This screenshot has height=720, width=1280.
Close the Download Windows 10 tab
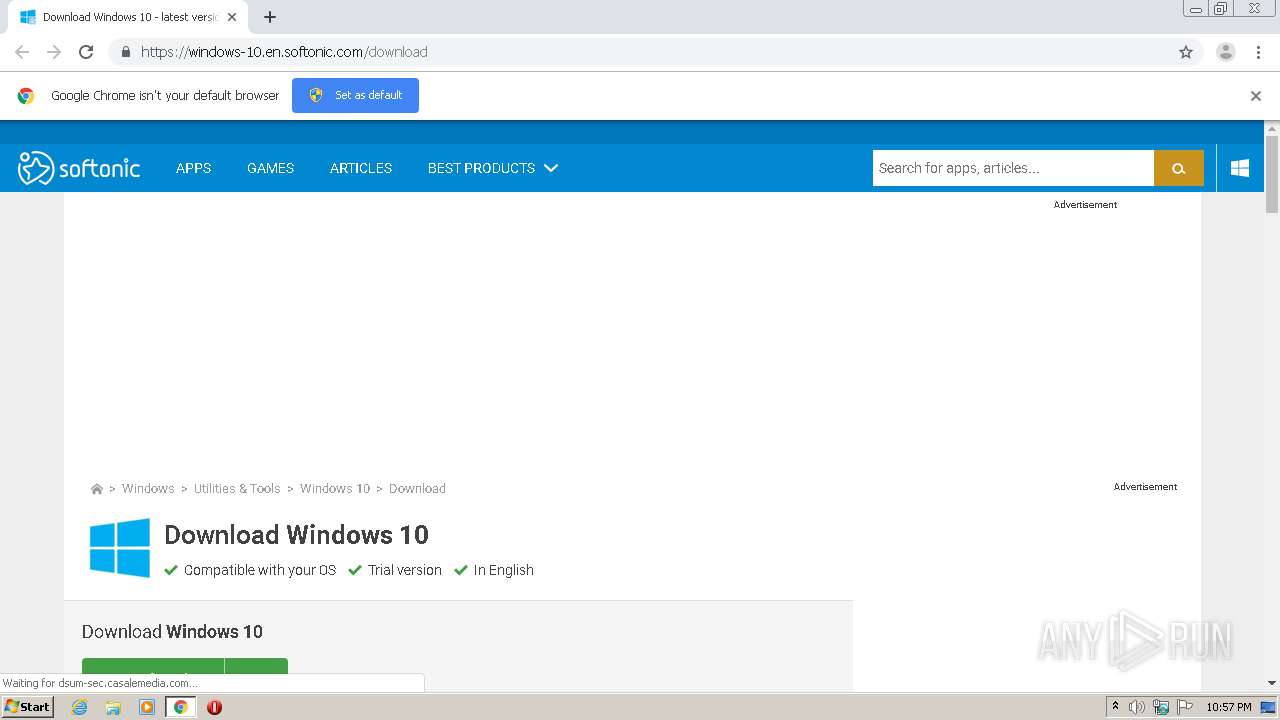232,17
